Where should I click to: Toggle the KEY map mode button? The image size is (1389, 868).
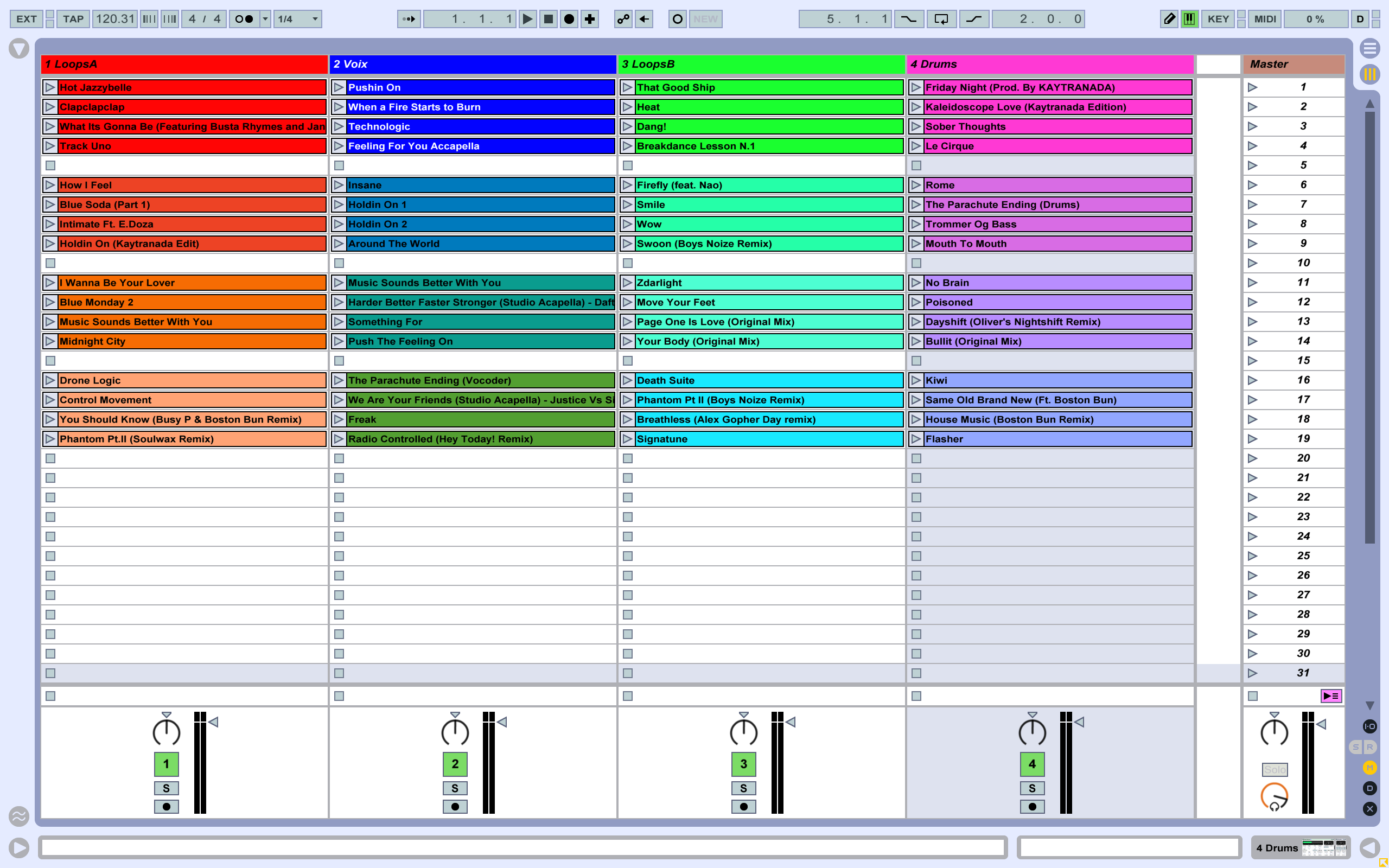click(x=1218, y=19)
